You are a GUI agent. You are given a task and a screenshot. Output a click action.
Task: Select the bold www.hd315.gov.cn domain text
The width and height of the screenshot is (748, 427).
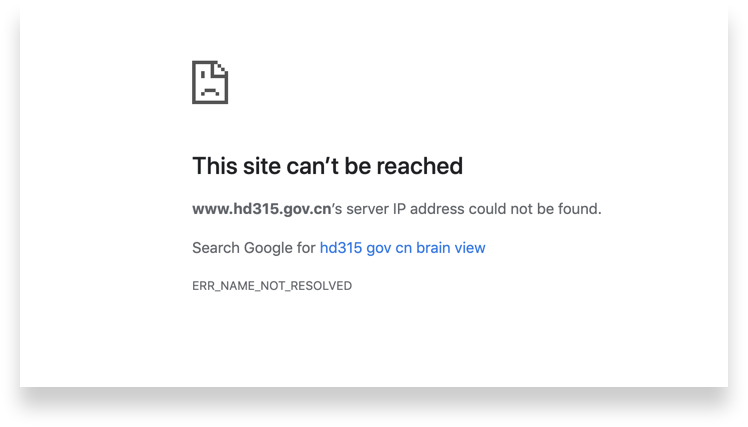point(261,209)
